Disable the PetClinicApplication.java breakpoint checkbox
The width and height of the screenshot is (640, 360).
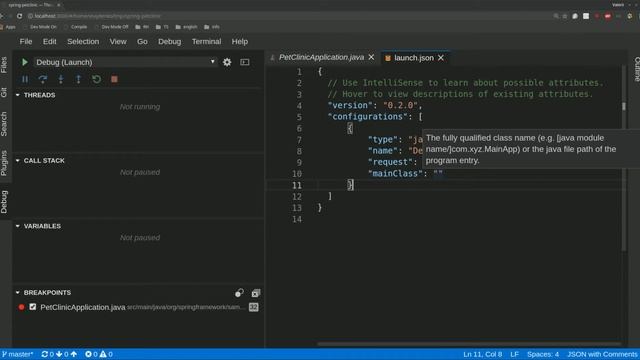[33, 307]
